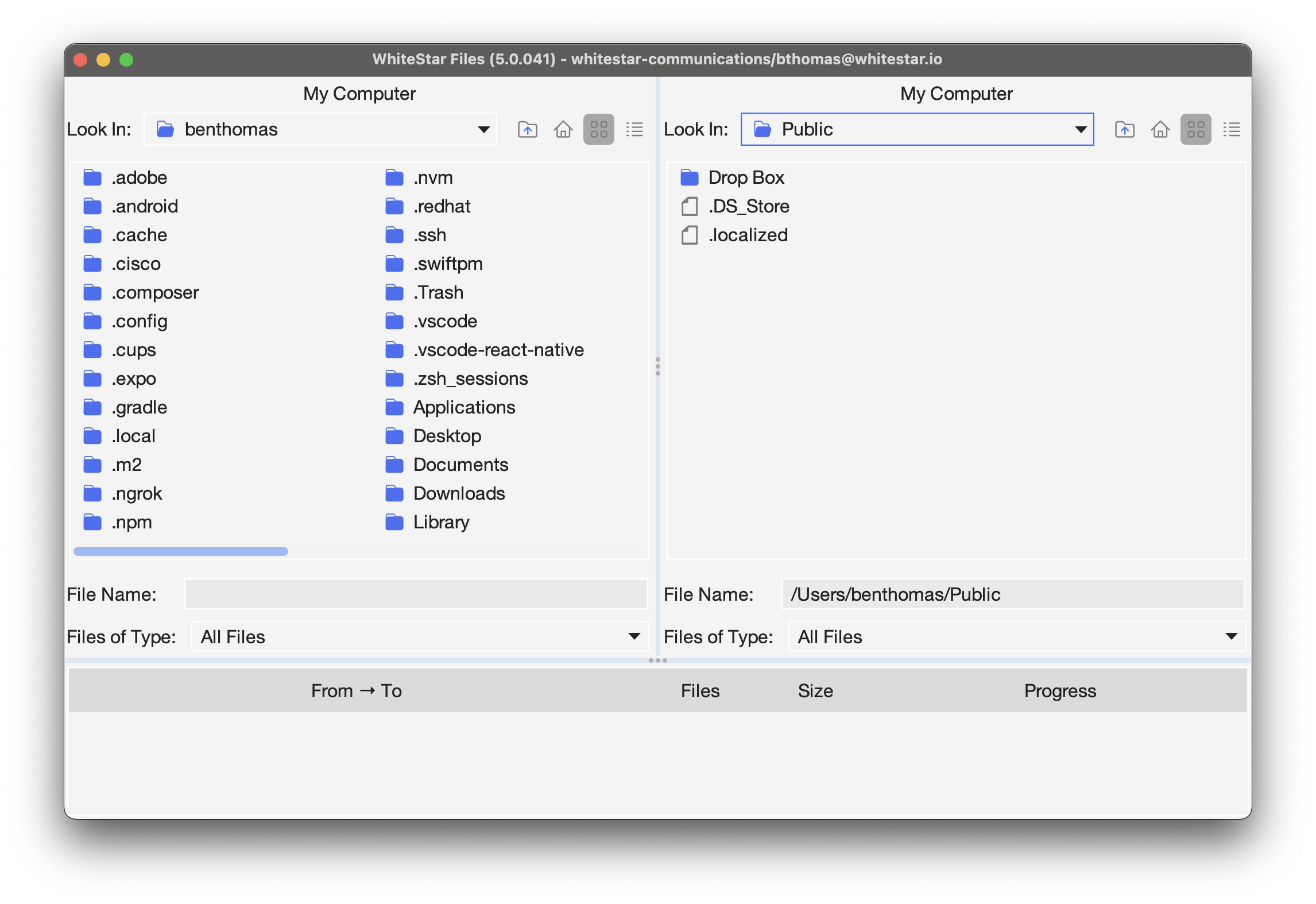1316x904 pixels.
Task: Select the Library folder
Action: click(x=427, y=522)
